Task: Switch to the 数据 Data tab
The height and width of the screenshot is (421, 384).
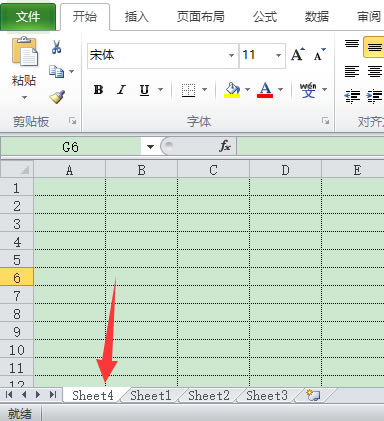Action: point(317,17)
